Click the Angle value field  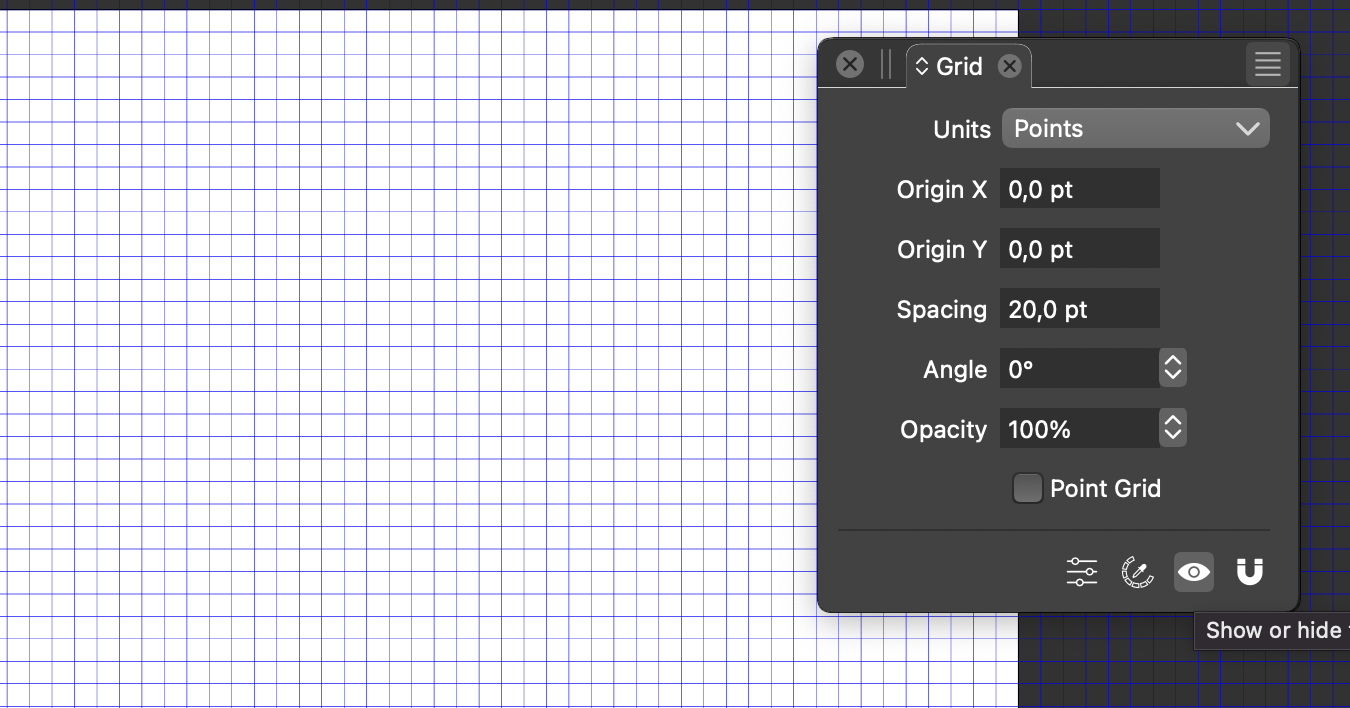click(x=1078, y=369)
